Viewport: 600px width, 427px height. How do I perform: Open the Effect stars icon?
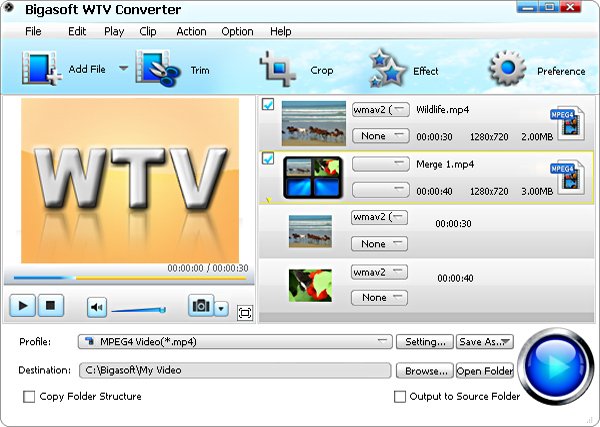386,68
